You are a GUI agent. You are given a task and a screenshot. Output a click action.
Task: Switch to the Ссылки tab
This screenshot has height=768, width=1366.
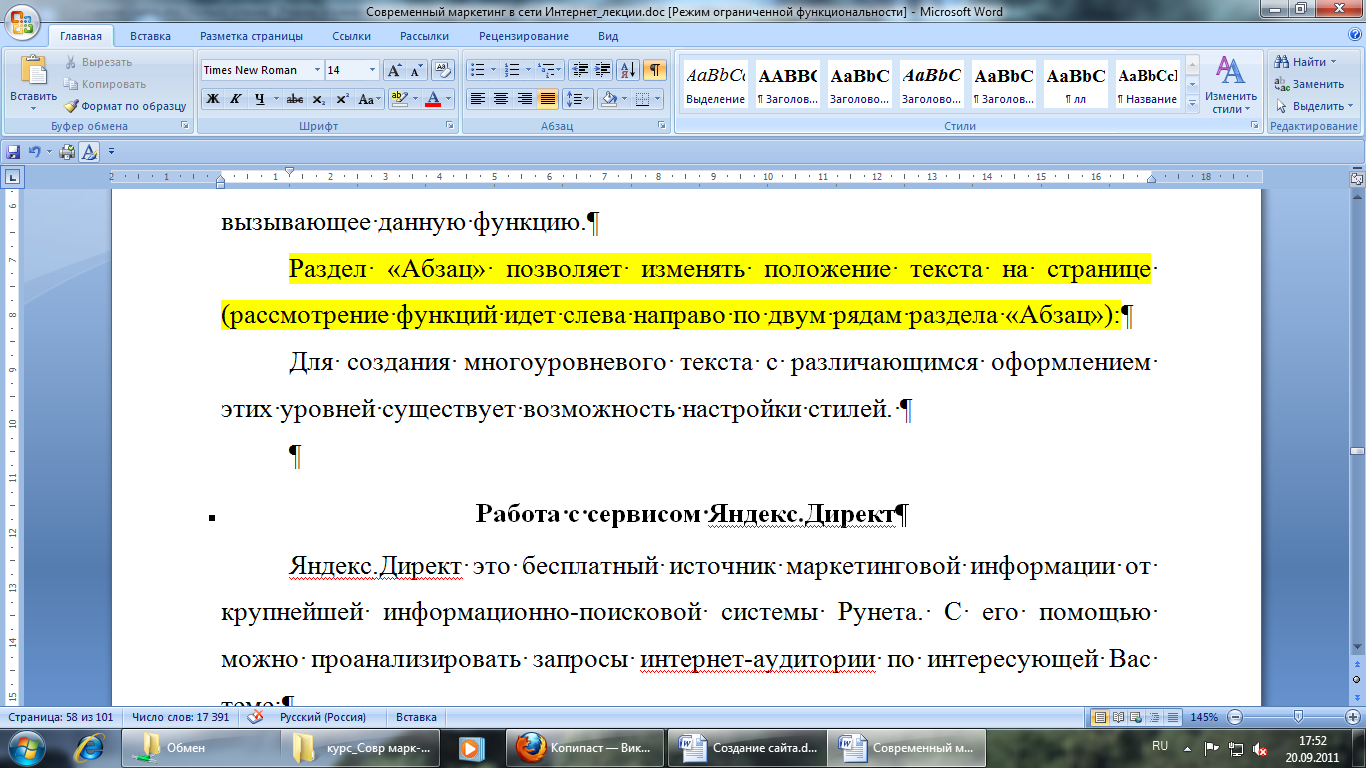[x=351, y=36]
